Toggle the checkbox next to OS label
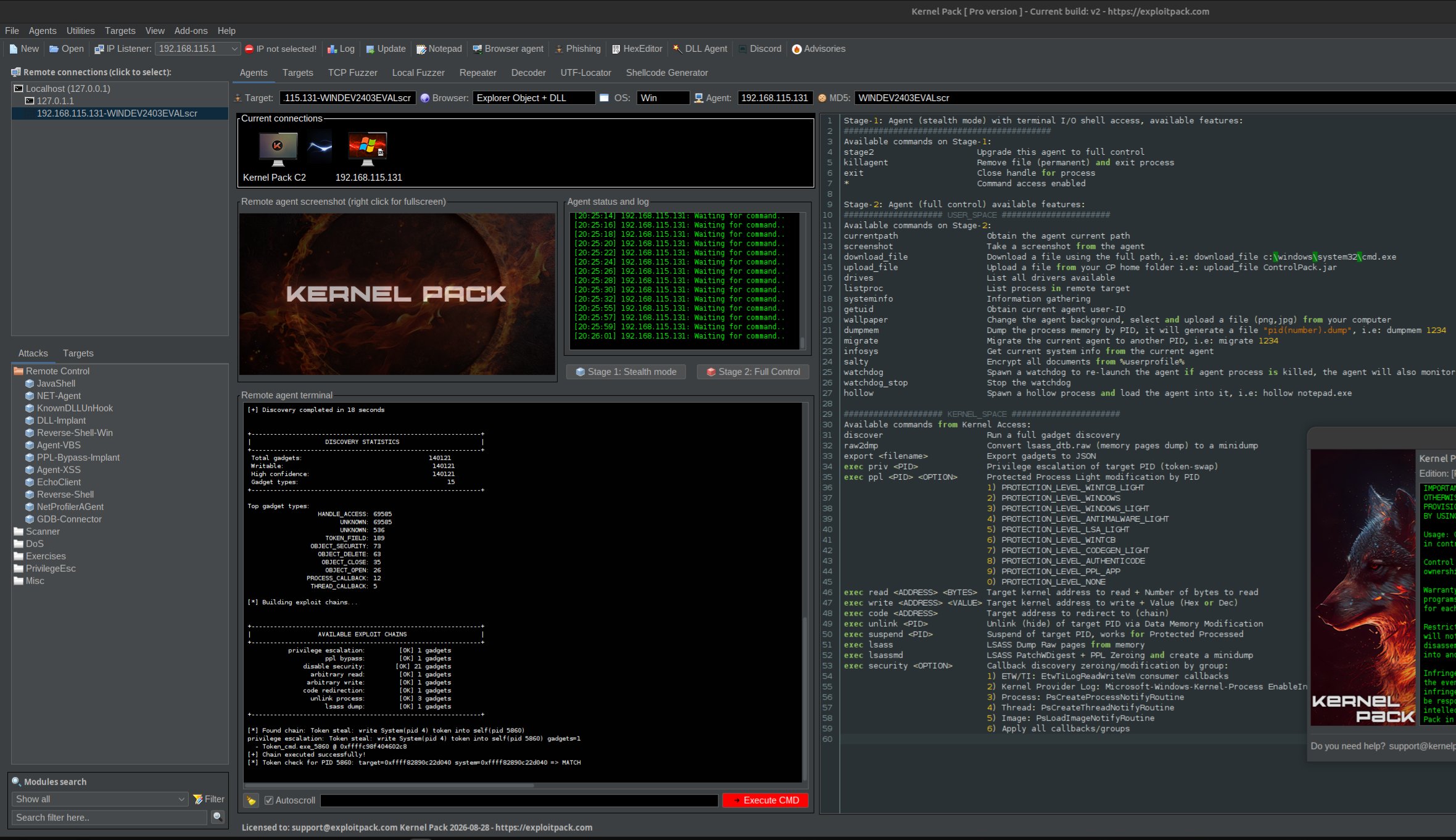Viewport: 1456px width, 840px height. pyautogui.click(x=604, y=98)
